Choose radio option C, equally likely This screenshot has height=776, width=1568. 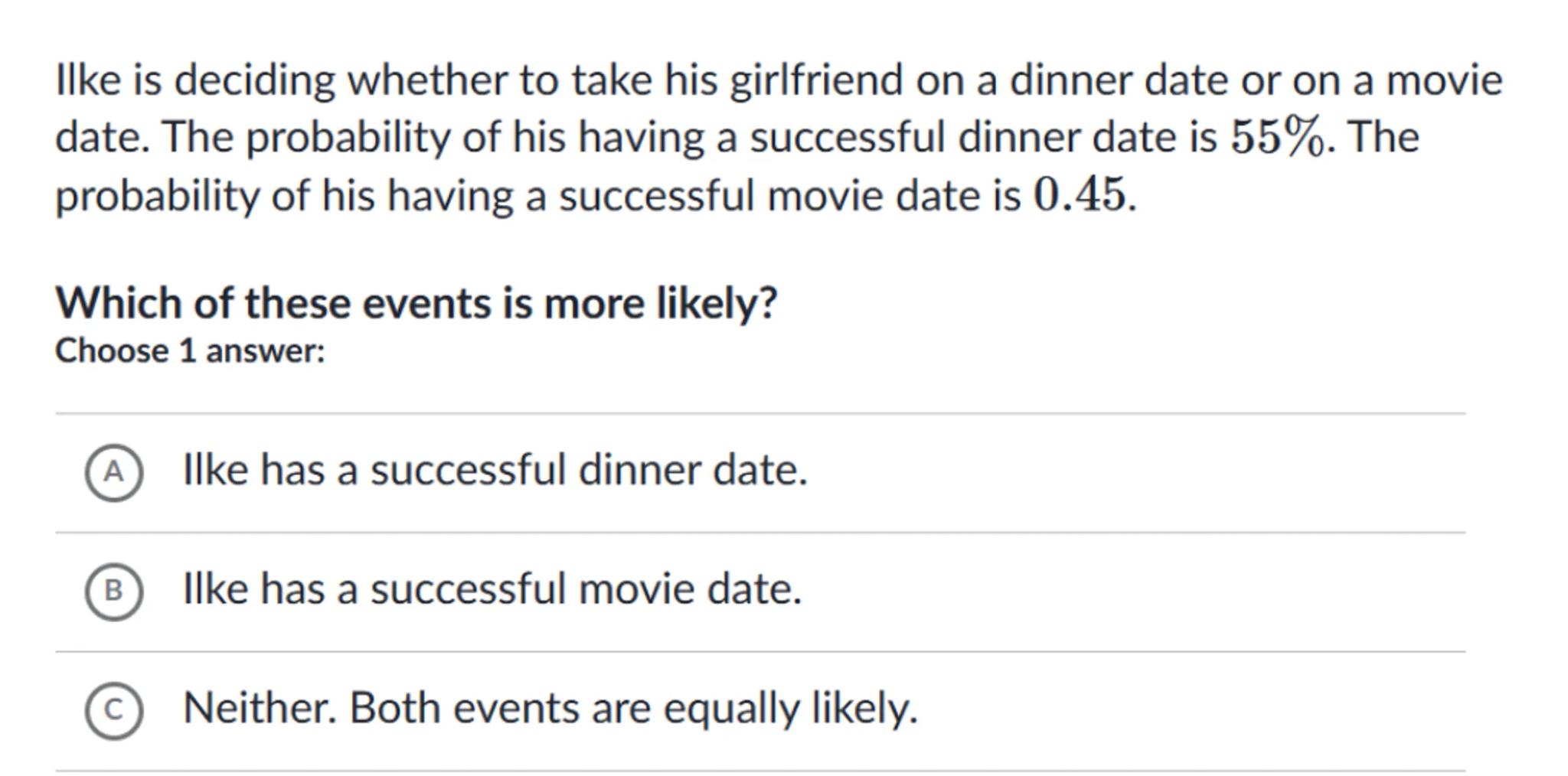(x=113, y=710)
